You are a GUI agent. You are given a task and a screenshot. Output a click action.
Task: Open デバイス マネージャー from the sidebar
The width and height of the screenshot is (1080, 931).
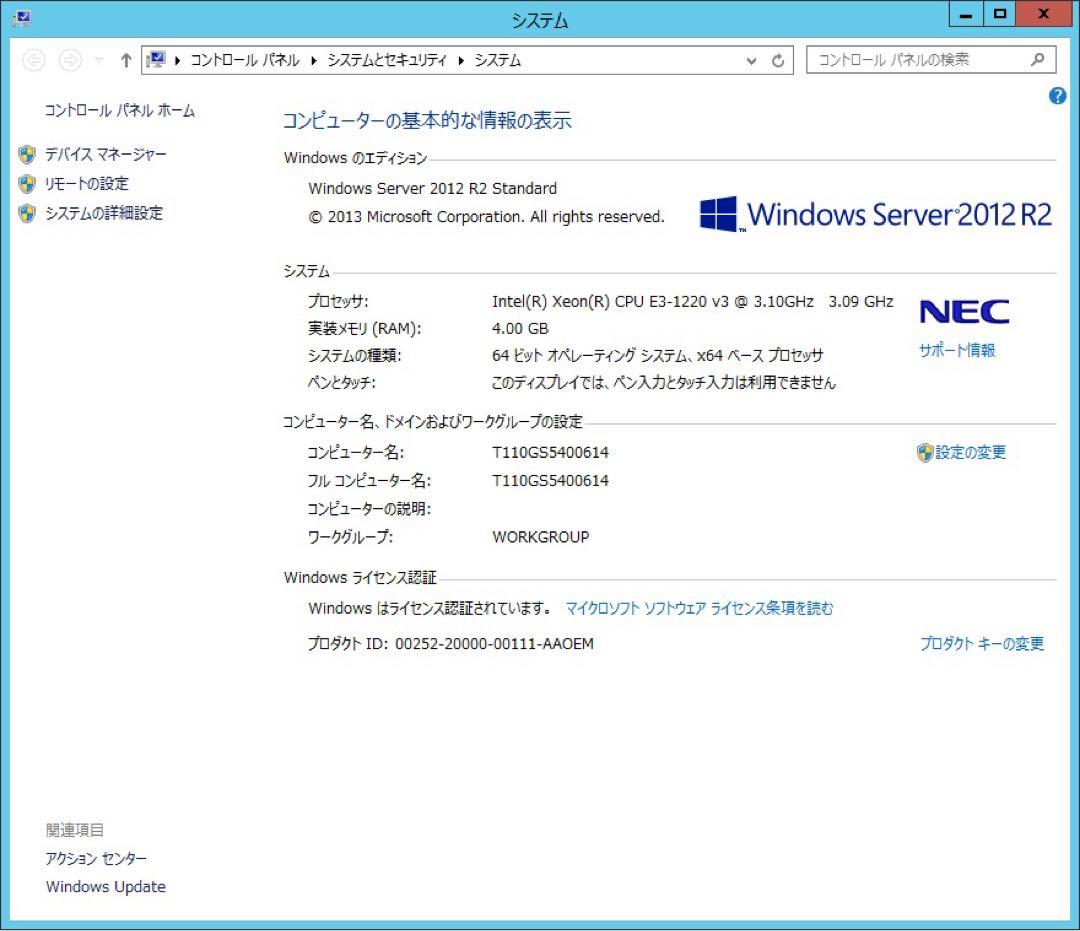click(103, 154)
